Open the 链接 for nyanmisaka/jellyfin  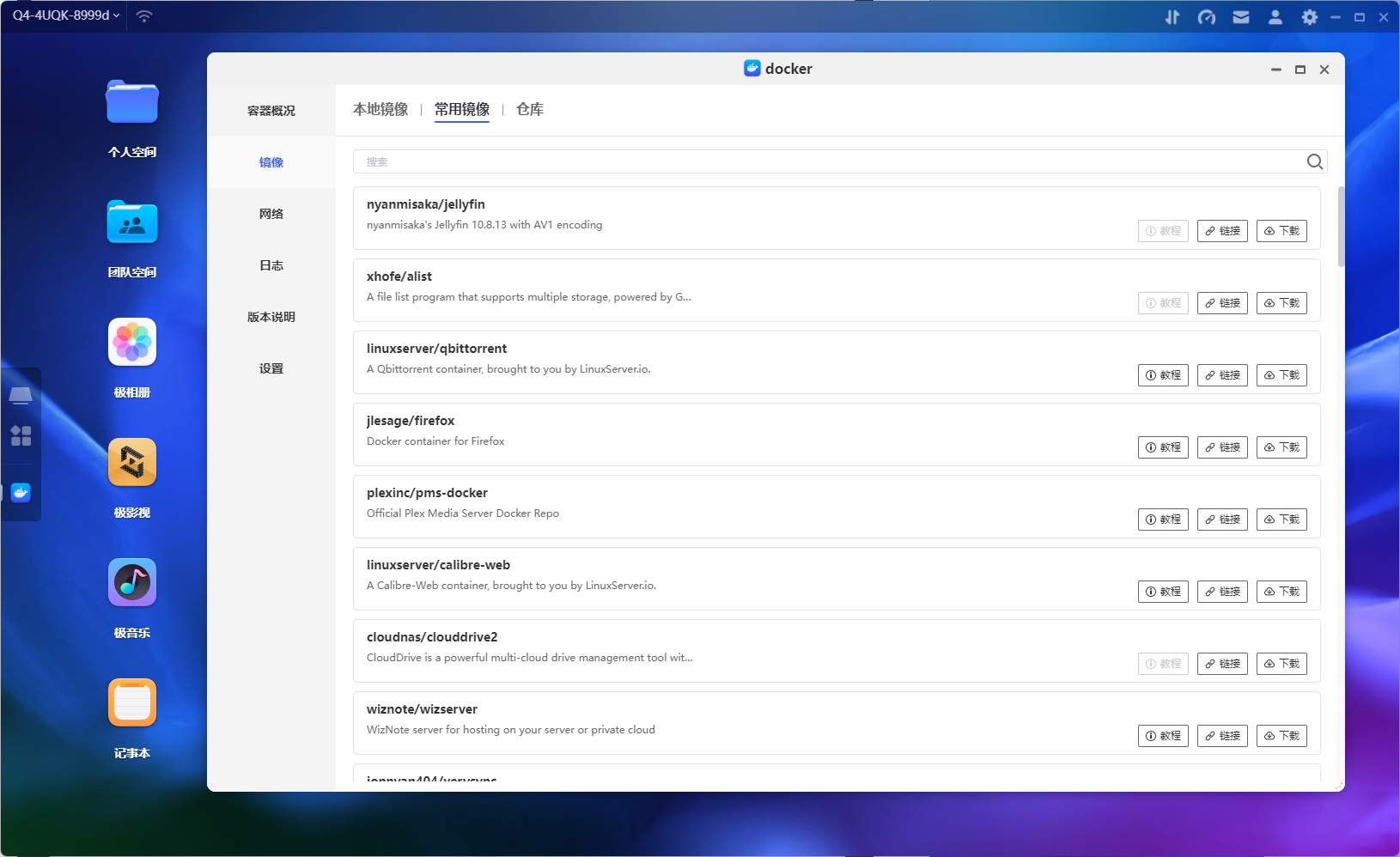[1222, 231]
